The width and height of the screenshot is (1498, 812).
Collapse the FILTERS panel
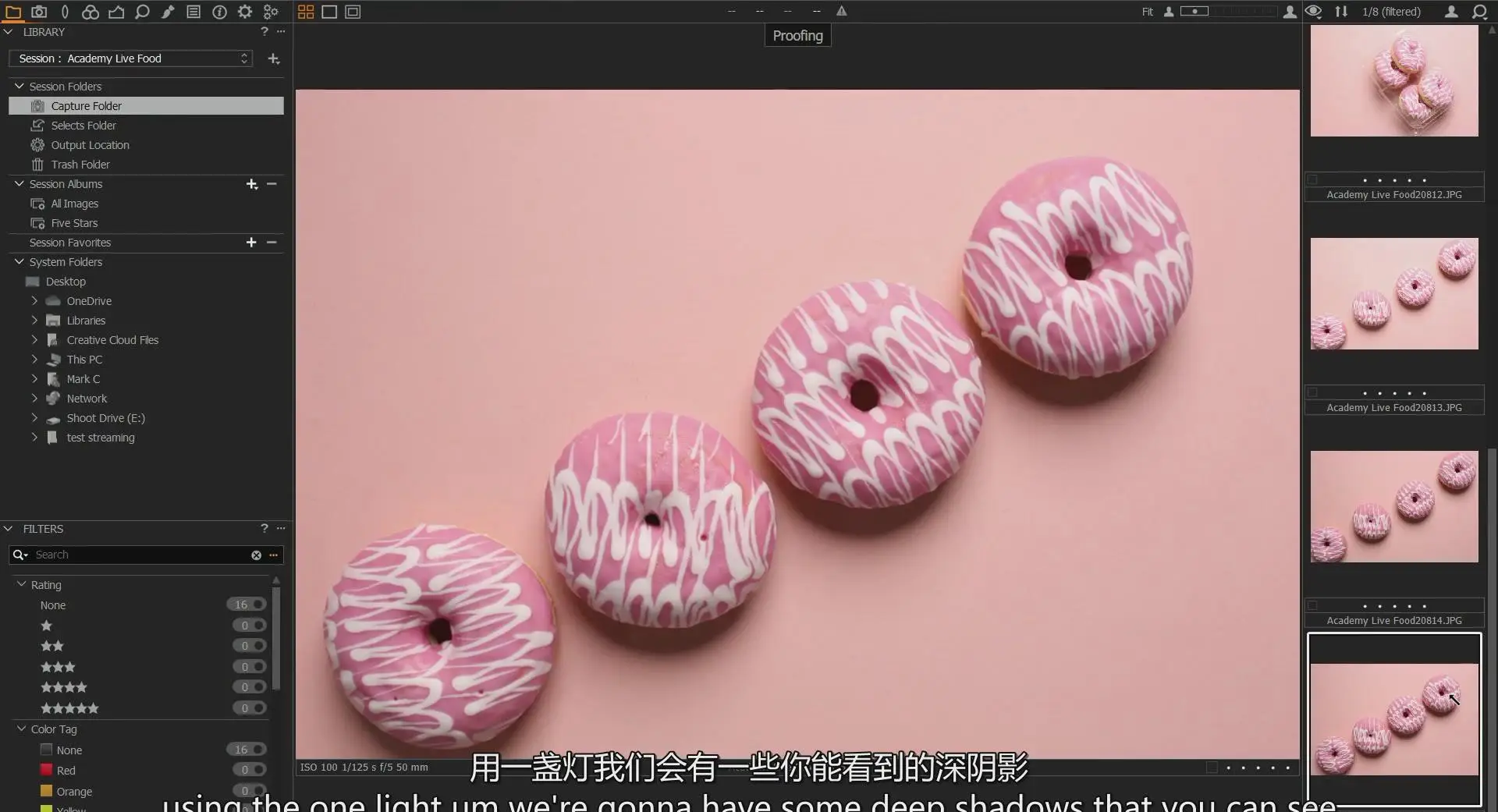click(x=9, y=528)
